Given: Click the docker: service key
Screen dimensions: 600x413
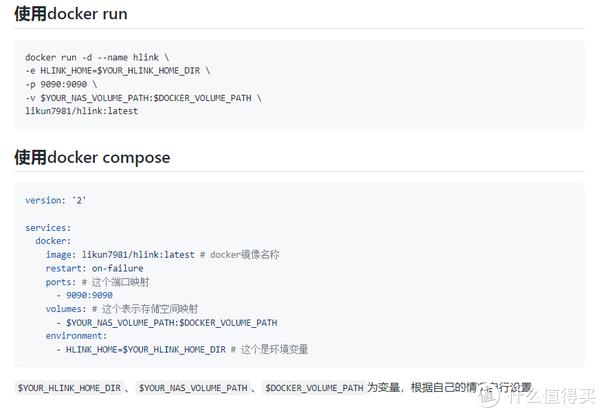Looking at the screenshot, I should (x=53, y=241).
